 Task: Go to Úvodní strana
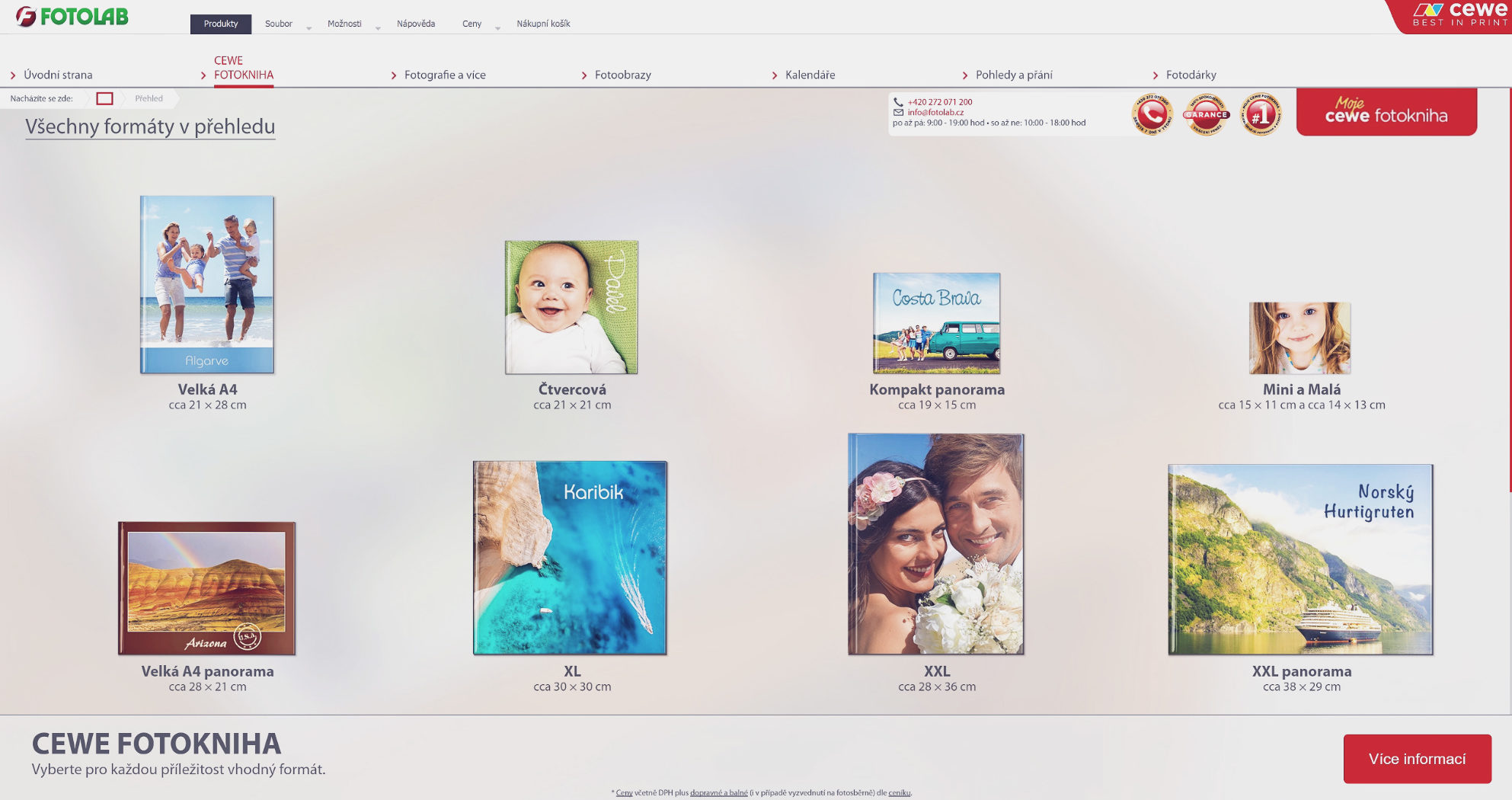tap(58, 75)
